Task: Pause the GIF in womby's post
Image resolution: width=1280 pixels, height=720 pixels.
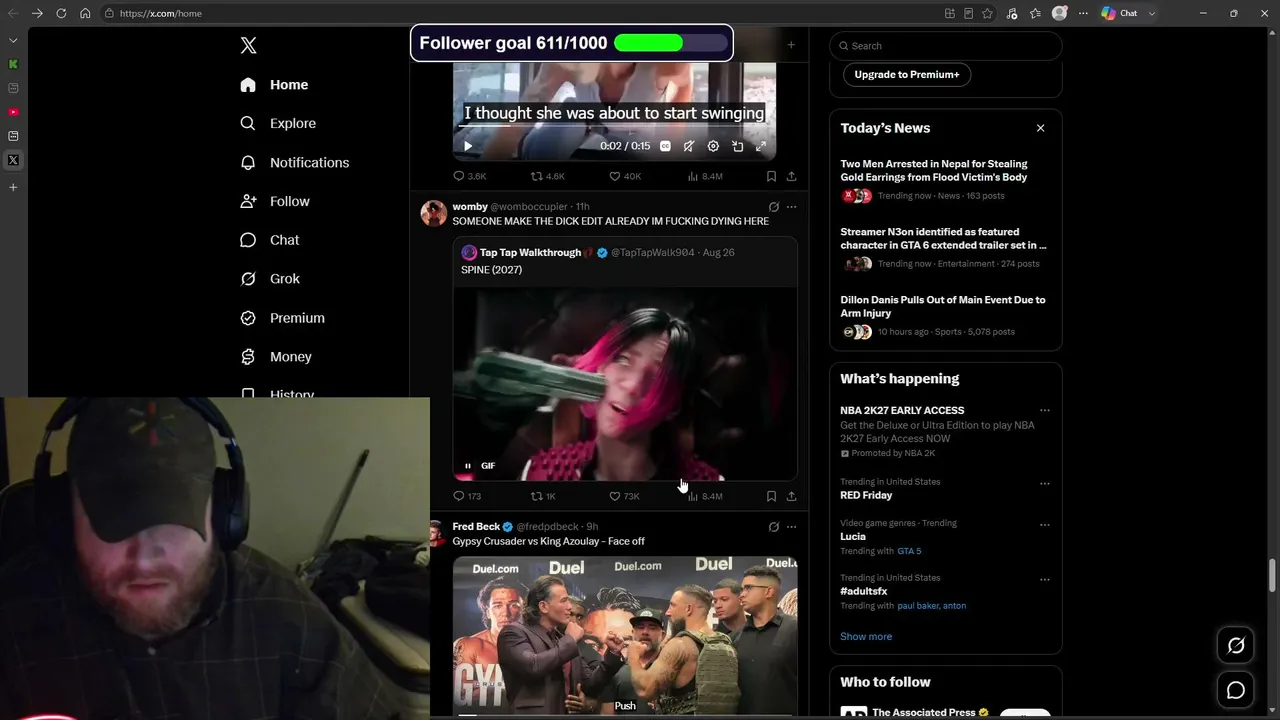Action: (x=468, y=466)
